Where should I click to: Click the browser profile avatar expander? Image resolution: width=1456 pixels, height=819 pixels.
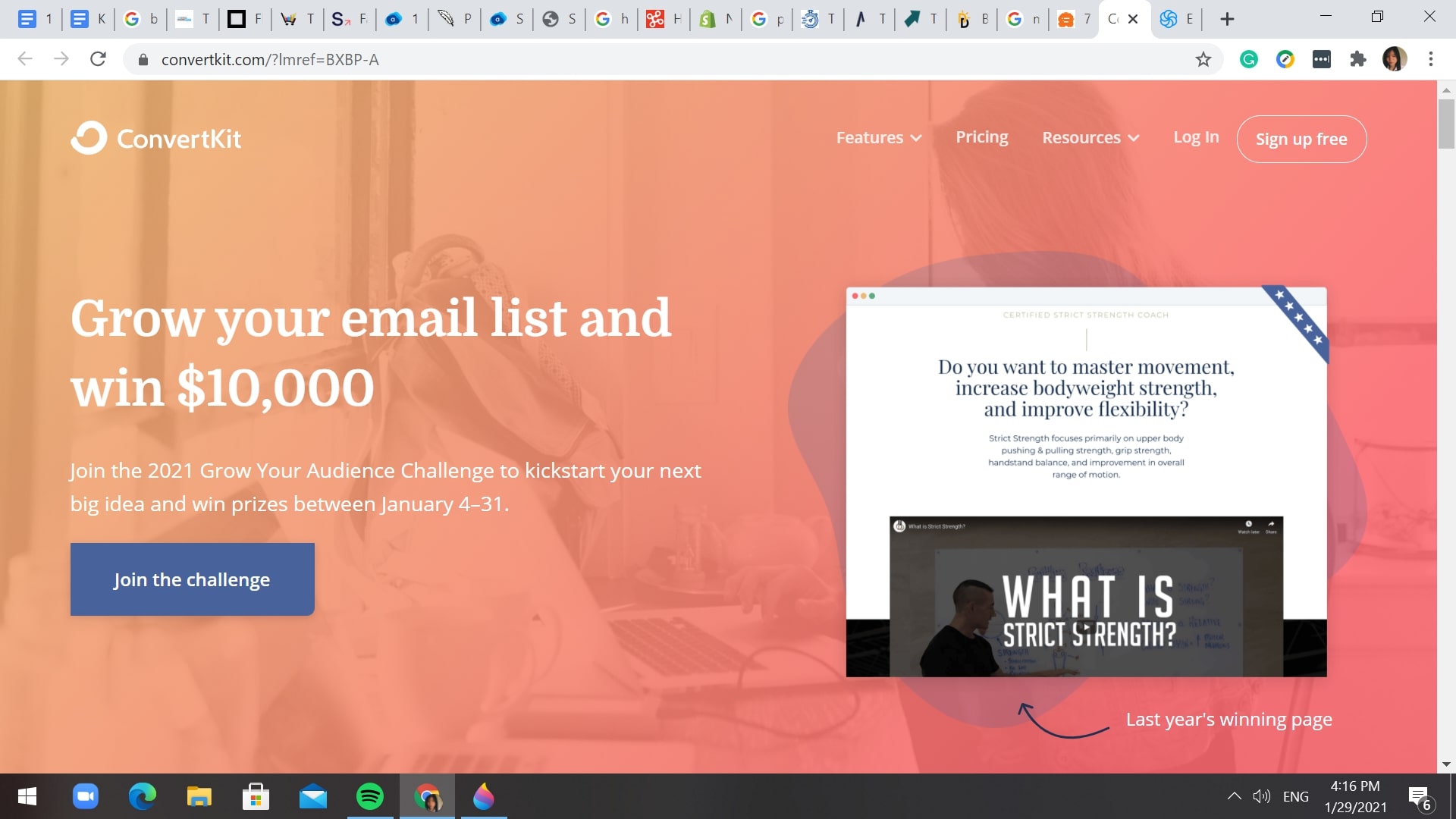coord(1395,59)
